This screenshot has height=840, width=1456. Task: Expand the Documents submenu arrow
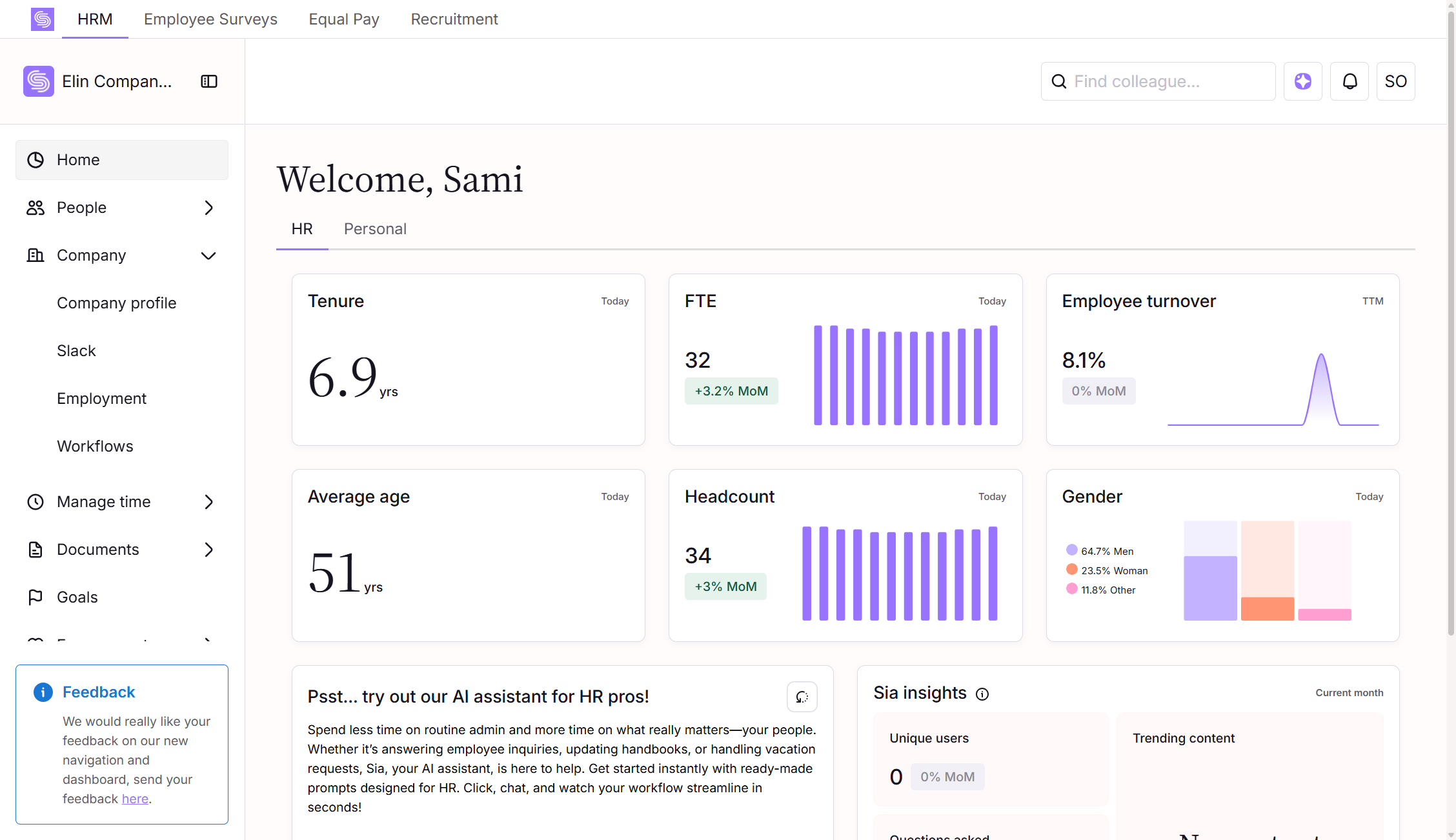208,550
